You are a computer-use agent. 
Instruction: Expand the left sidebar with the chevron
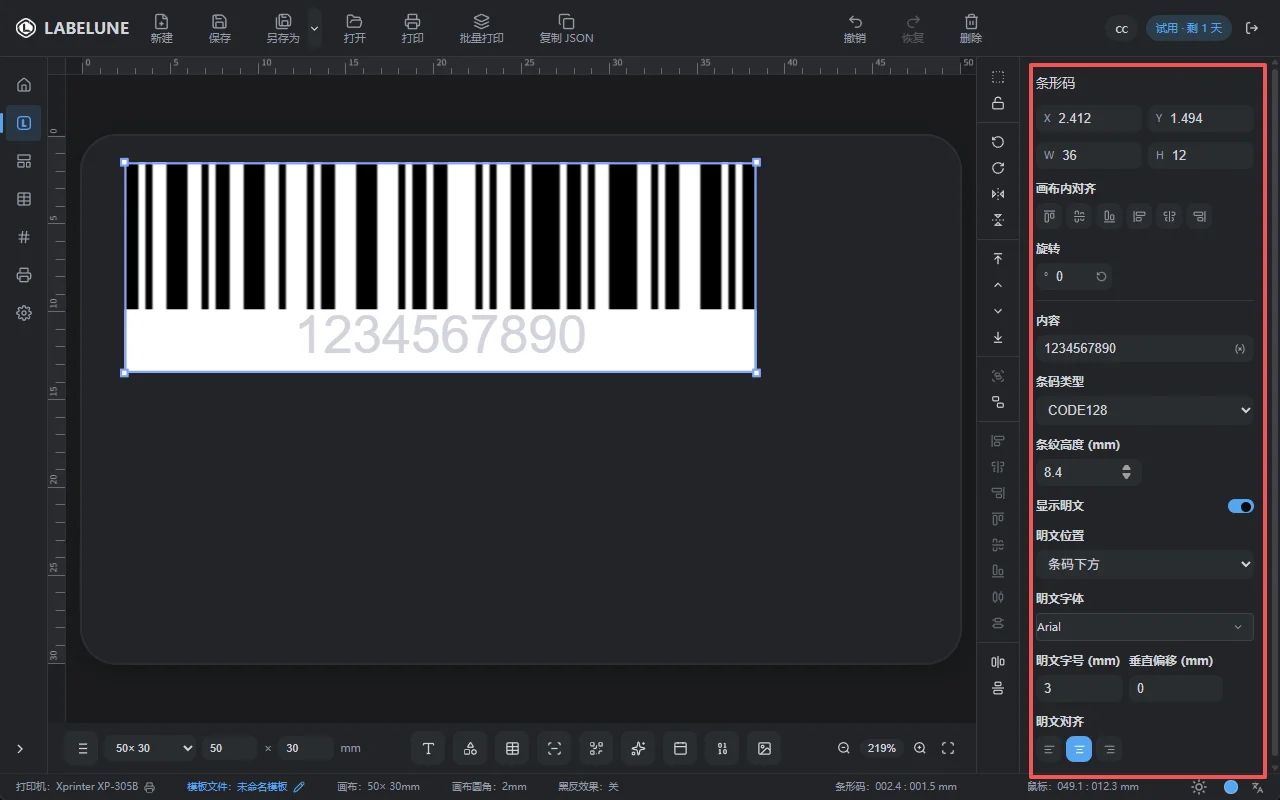click(20, 748)
